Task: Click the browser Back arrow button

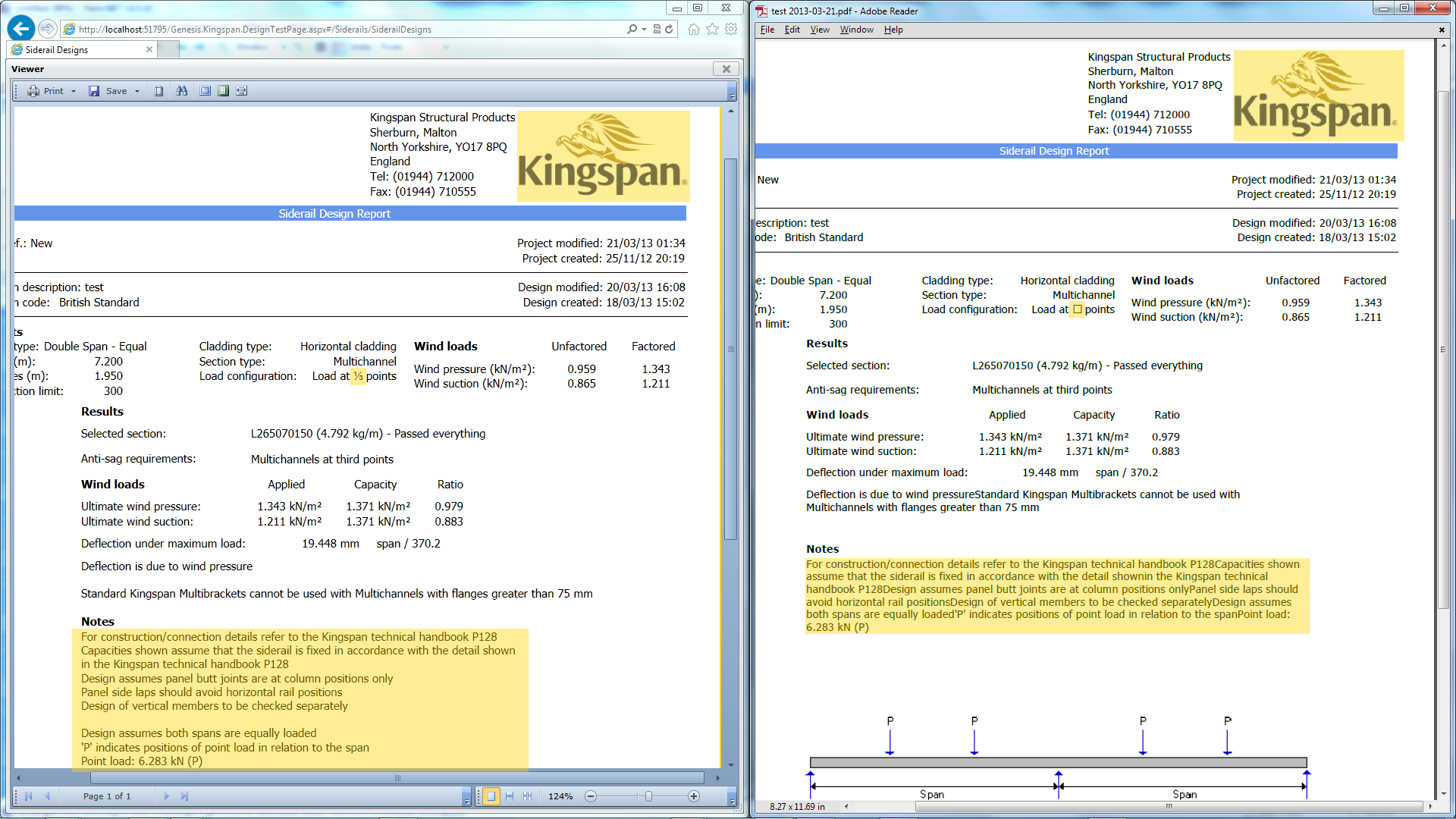Action: point(21,29)
